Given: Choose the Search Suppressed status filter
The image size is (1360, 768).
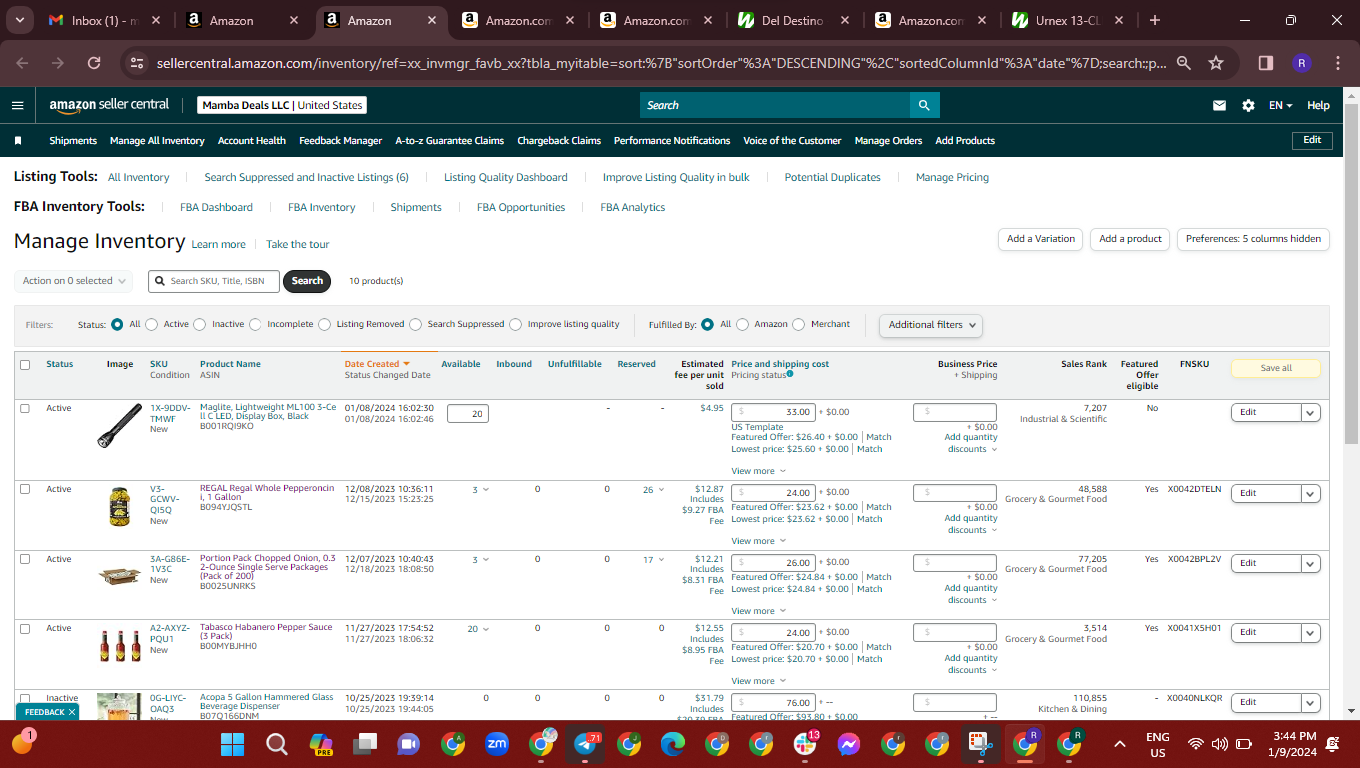Looking at the screenshot, I should [415, 325].
